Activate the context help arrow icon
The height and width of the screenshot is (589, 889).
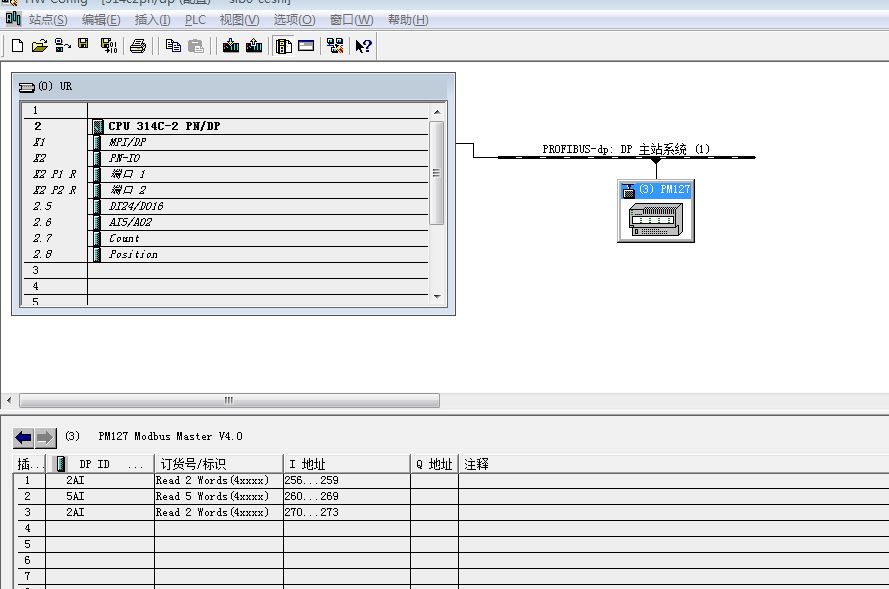[363, 46]
